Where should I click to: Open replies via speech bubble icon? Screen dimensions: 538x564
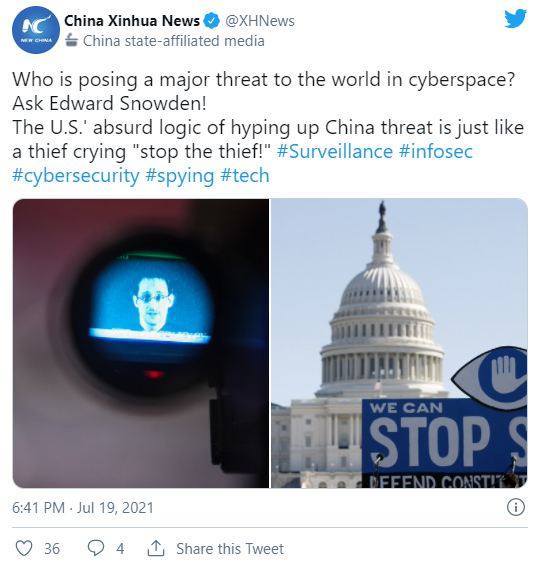96,549
